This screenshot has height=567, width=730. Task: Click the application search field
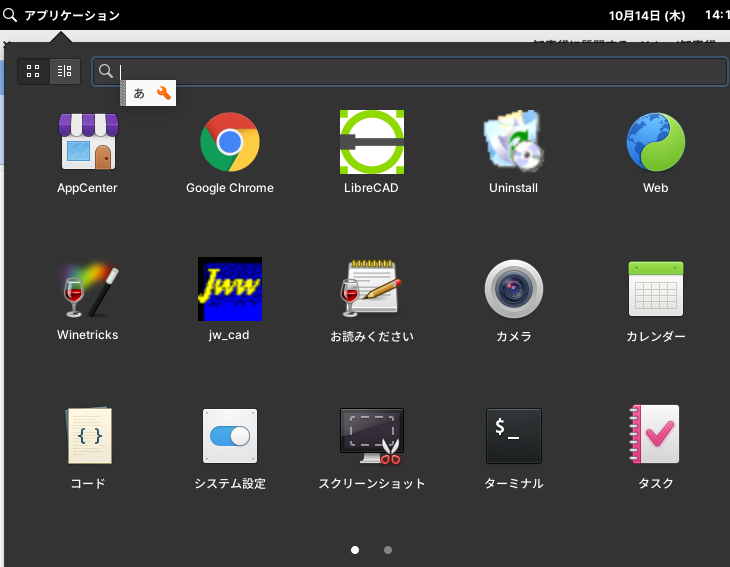point(410,71)
